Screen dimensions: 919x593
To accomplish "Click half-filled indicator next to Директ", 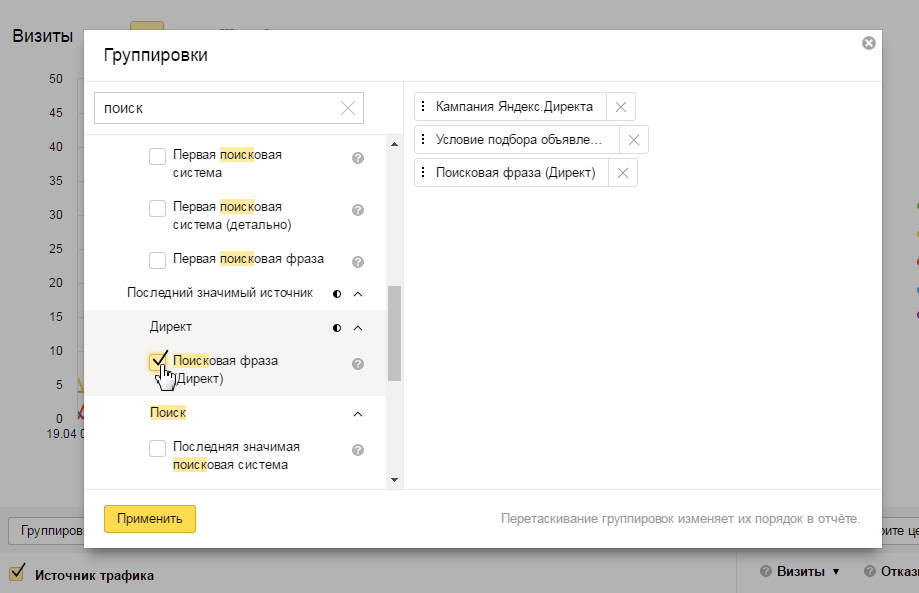I will 337,328.
